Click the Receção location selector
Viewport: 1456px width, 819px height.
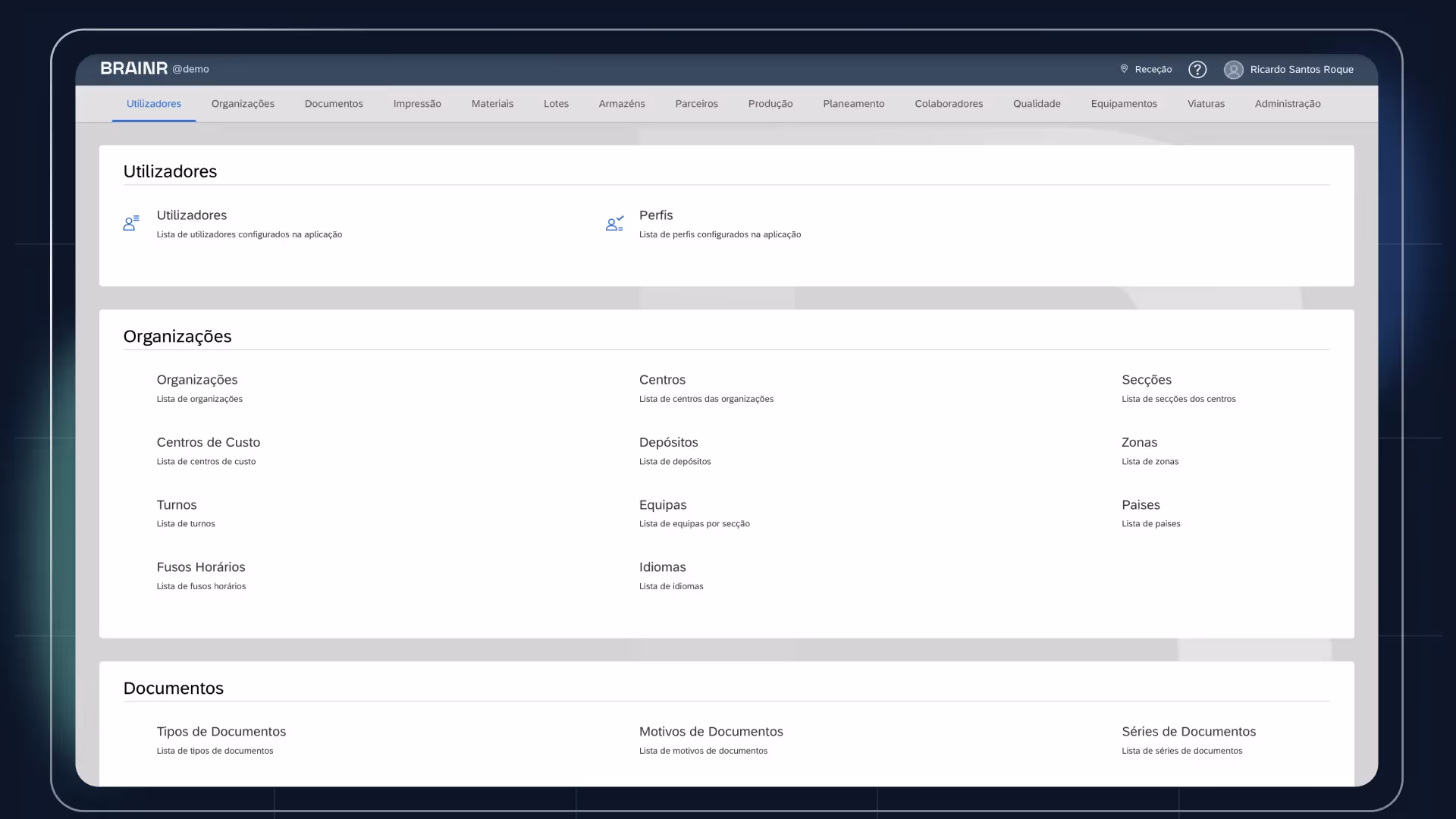coord(1153,70)
